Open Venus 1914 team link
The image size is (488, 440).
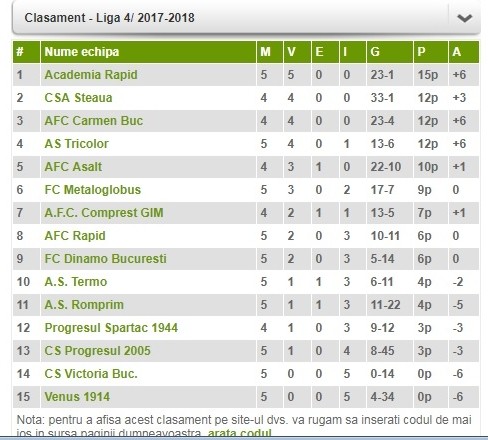77,397
